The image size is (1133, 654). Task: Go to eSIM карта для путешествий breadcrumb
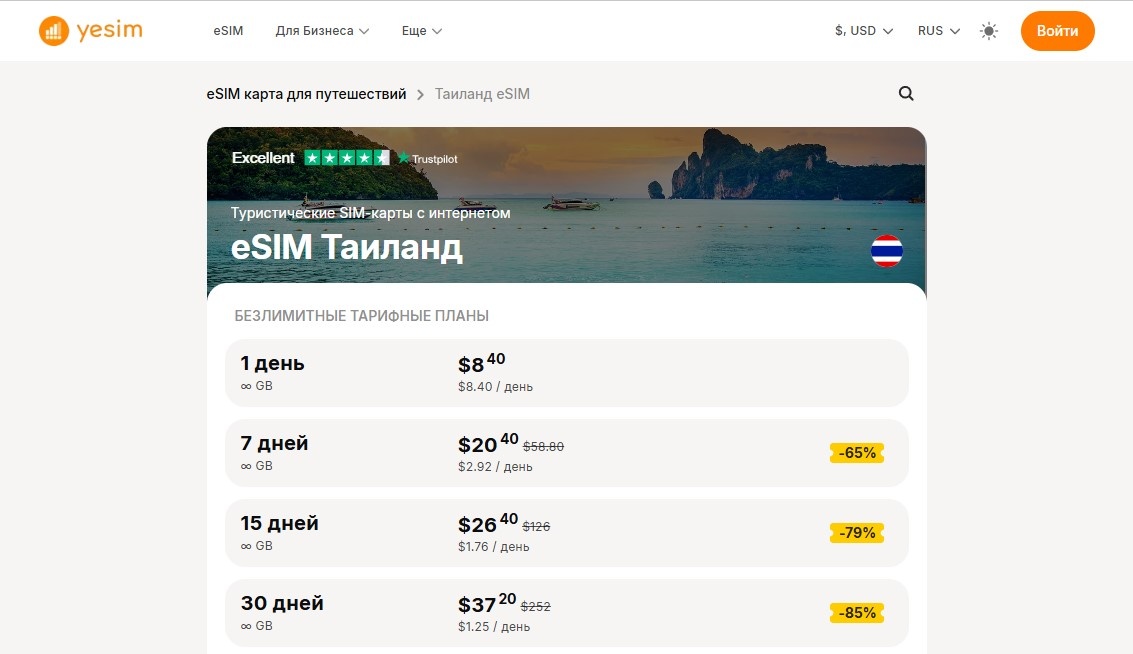coord(306,94)
